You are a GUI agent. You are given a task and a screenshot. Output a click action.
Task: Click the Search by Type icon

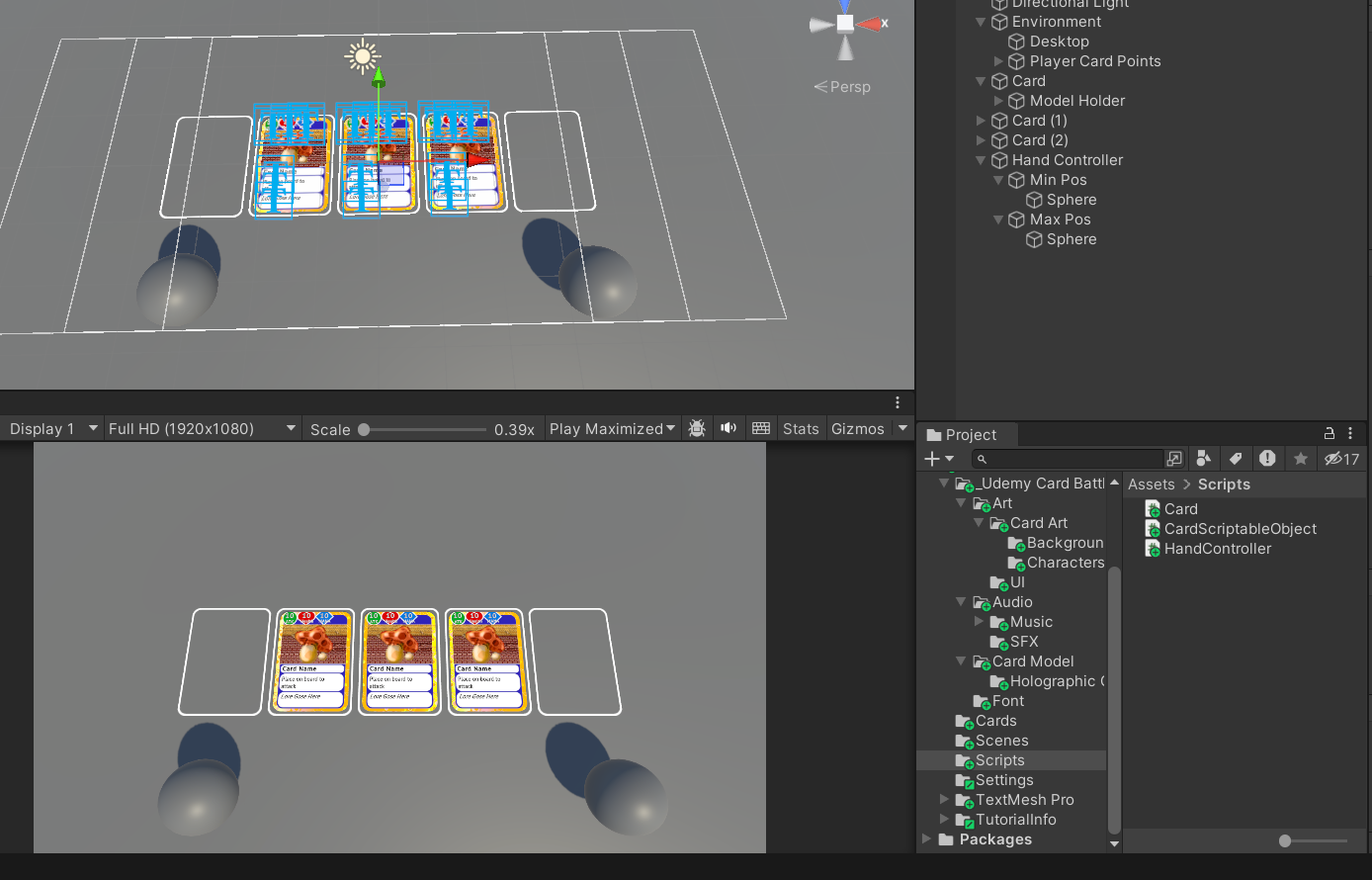point(1203,459)
